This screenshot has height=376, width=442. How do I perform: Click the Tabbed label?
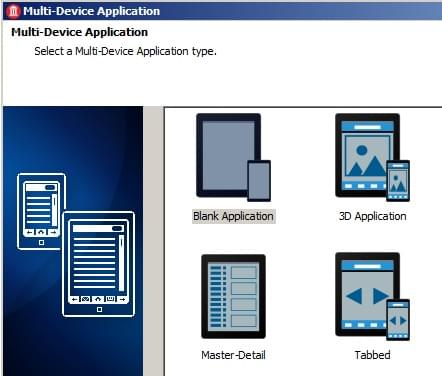point(372,355)
